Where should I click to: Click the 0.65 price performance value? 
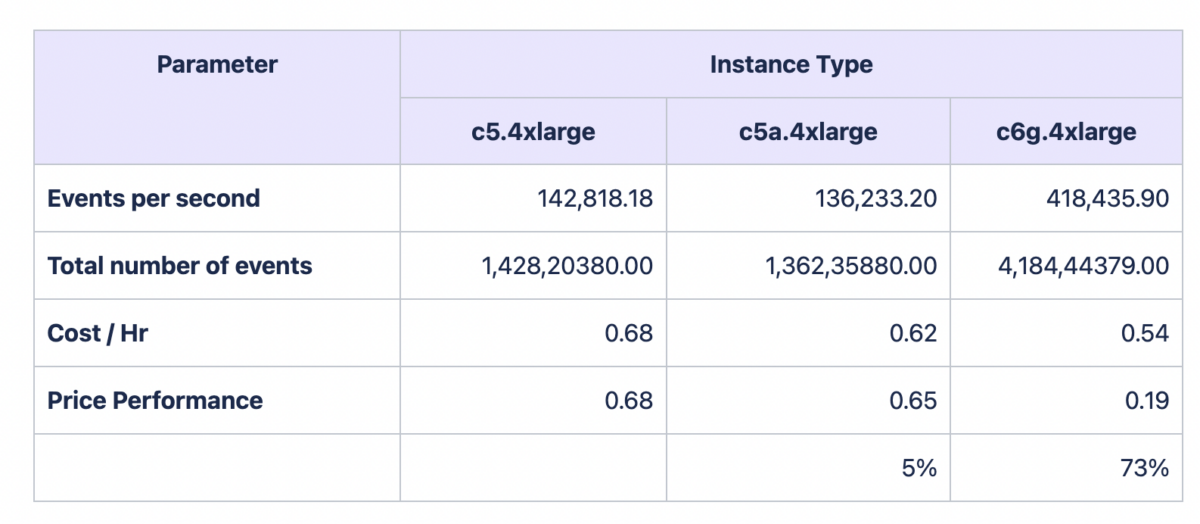[913, 400]
